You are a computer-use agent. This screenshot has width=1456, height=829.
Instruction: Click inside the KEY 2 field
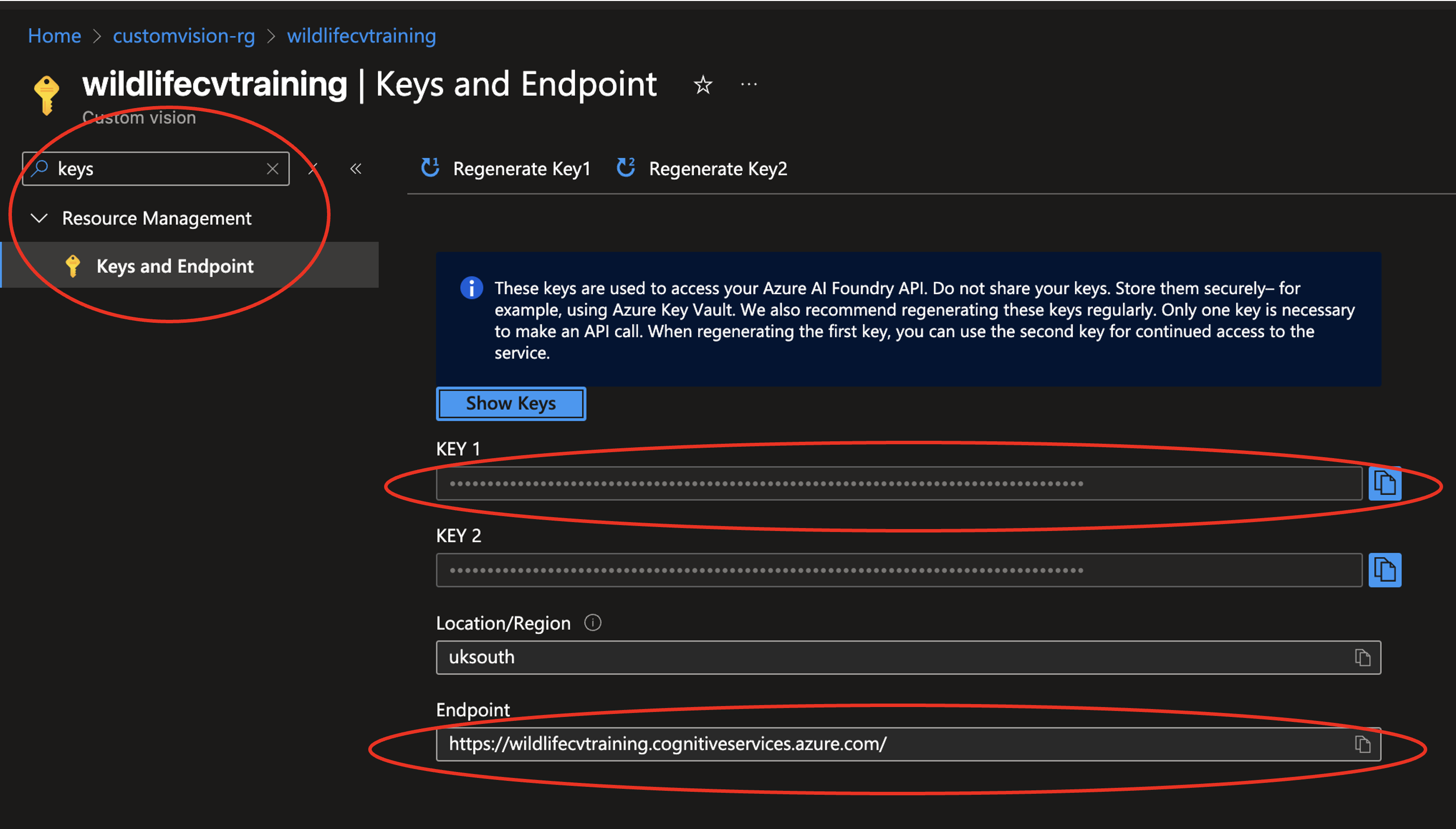[x=899, y=570]
